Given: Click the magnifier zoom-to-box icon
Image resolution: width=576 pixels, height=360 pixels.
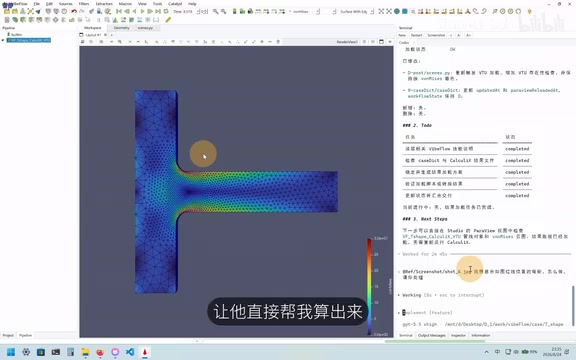Looking at the screenshot, I should pyautogui.click(x=413, y=12).
